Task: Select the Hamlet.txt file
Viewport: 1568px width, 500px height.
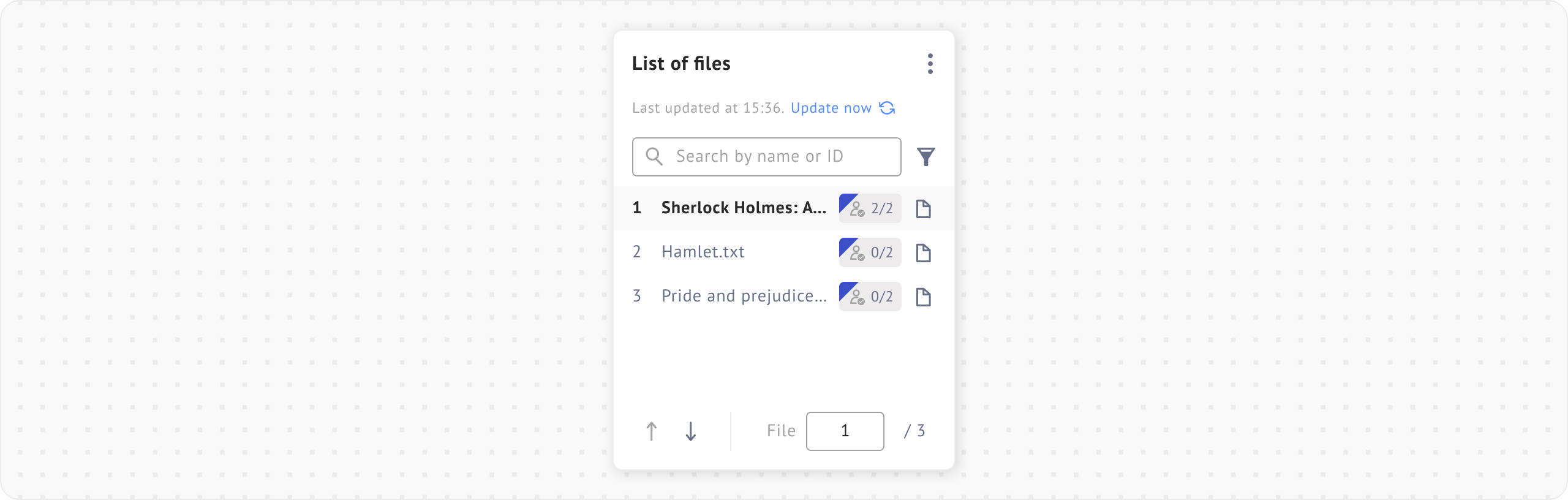Action: pos(703,252)
